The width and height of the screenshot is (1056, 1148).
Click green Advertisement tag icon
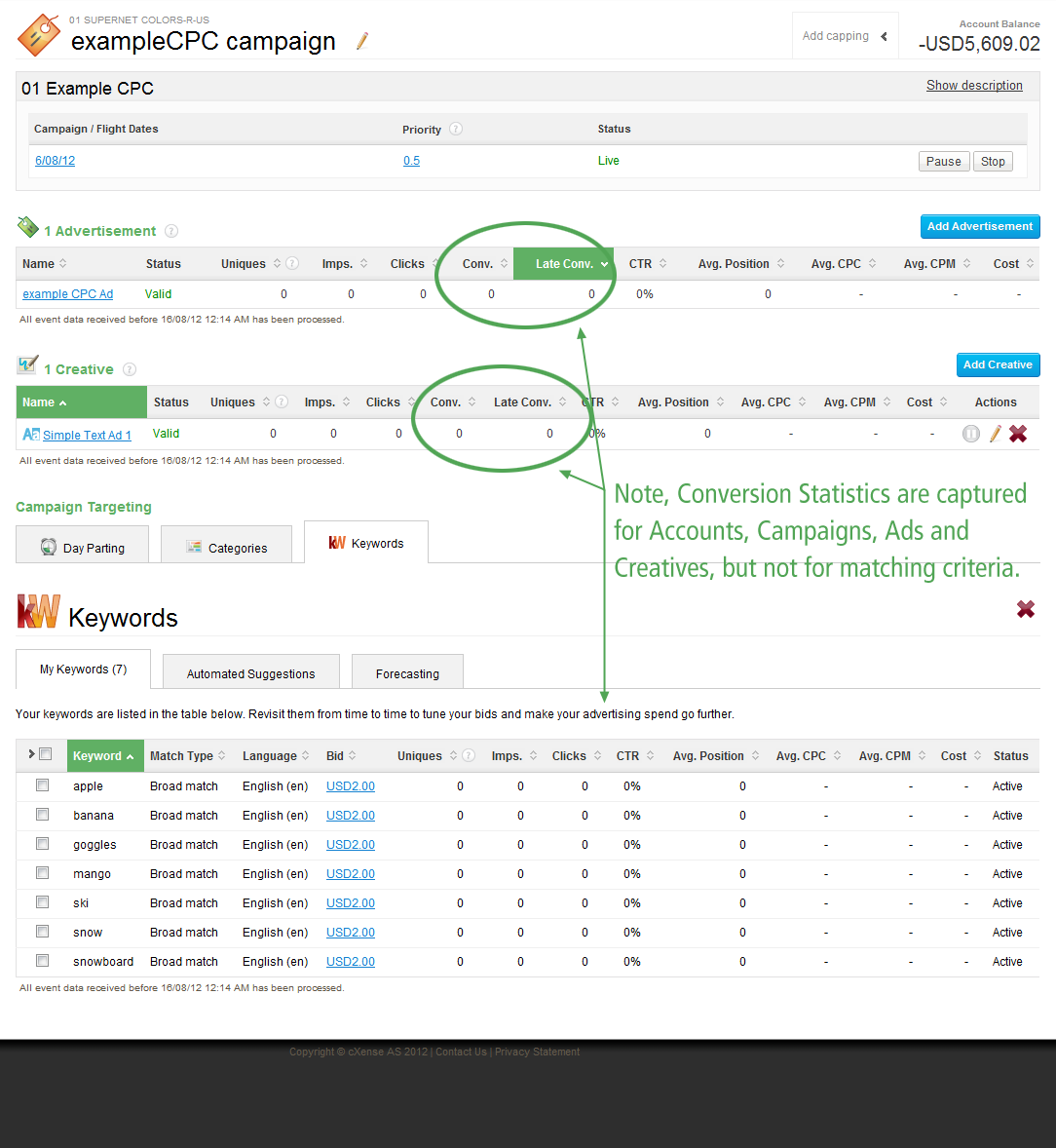point(28,228)
